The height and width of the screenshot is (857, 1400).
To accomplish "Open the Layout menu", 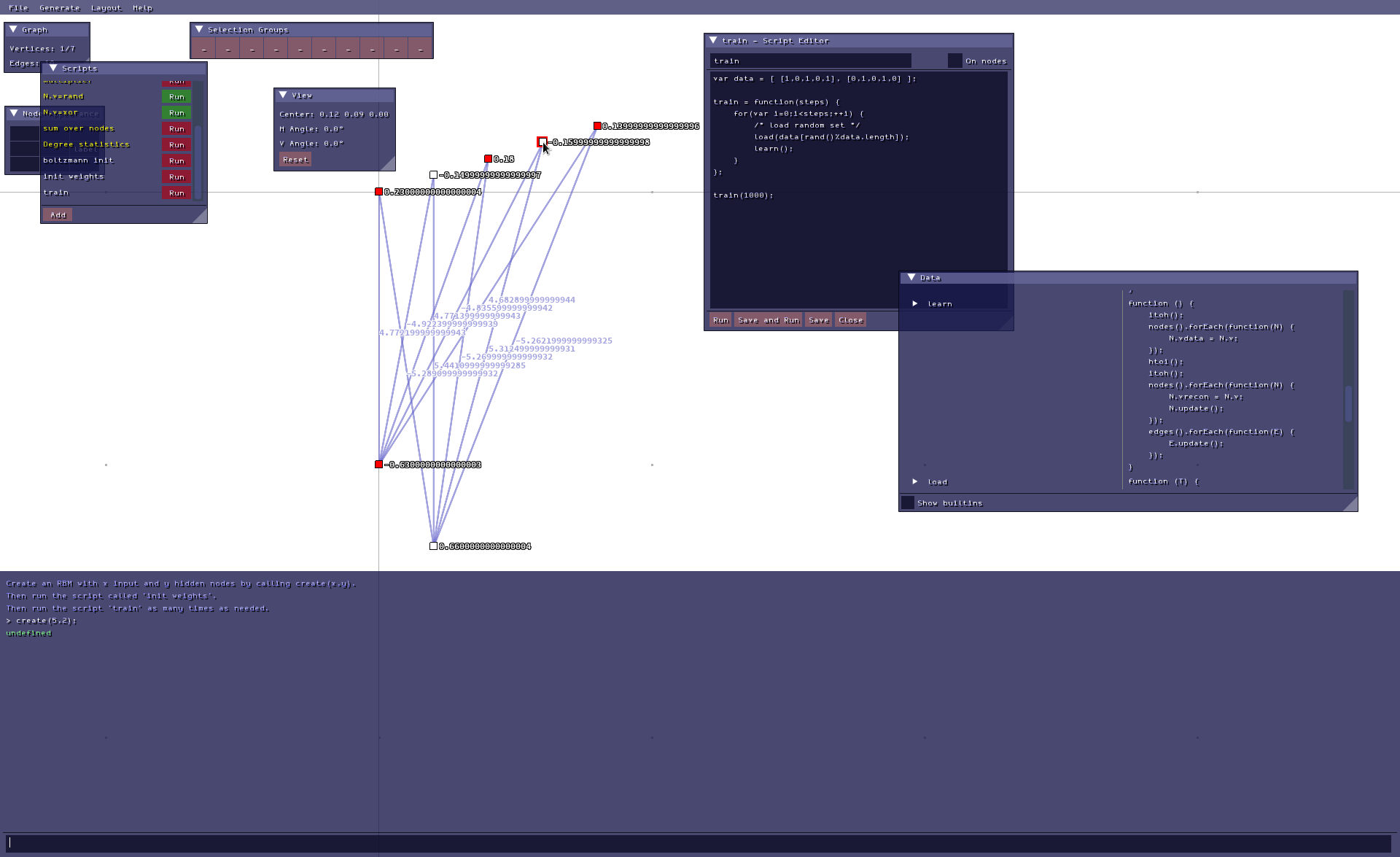I will [106, 8].
